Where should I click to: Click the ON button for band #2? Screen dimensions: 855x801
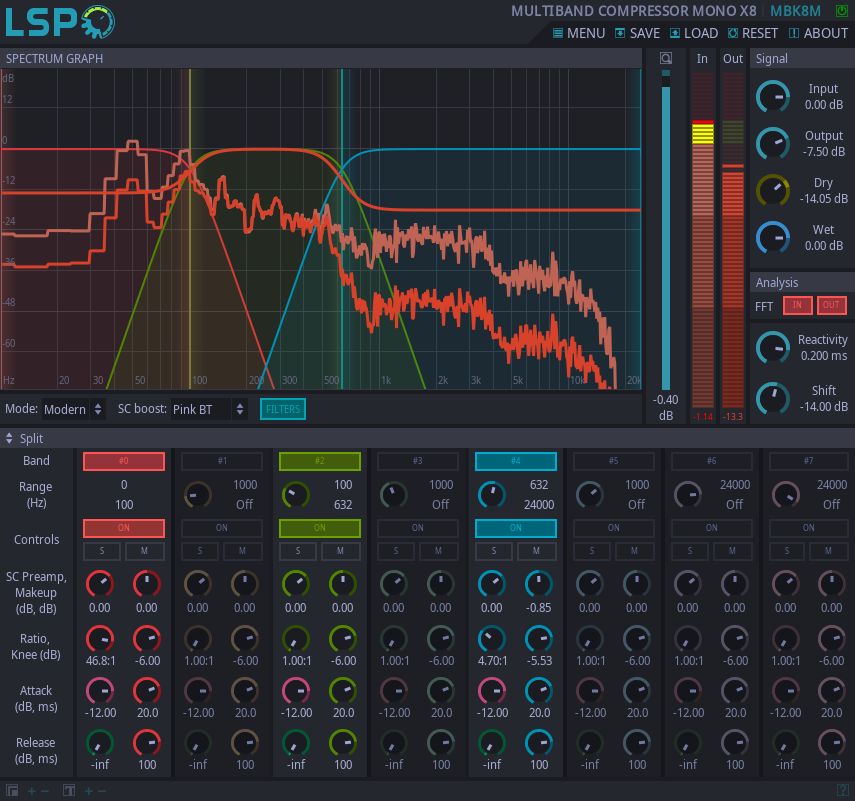click(320, 528)
